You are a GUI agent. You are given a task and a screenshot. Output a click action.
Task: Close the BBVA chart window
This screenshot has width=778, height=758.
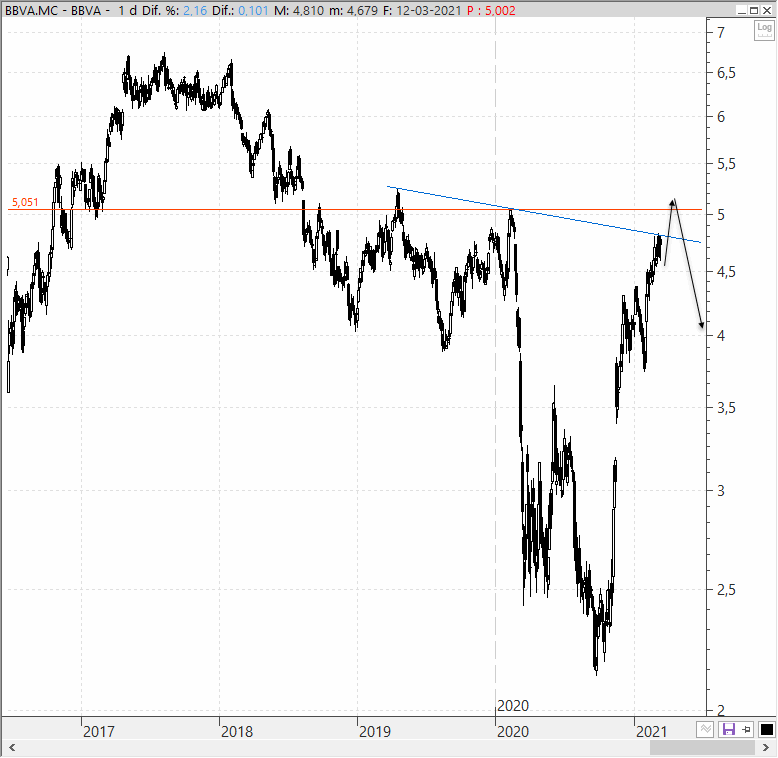tap(767, 10)
